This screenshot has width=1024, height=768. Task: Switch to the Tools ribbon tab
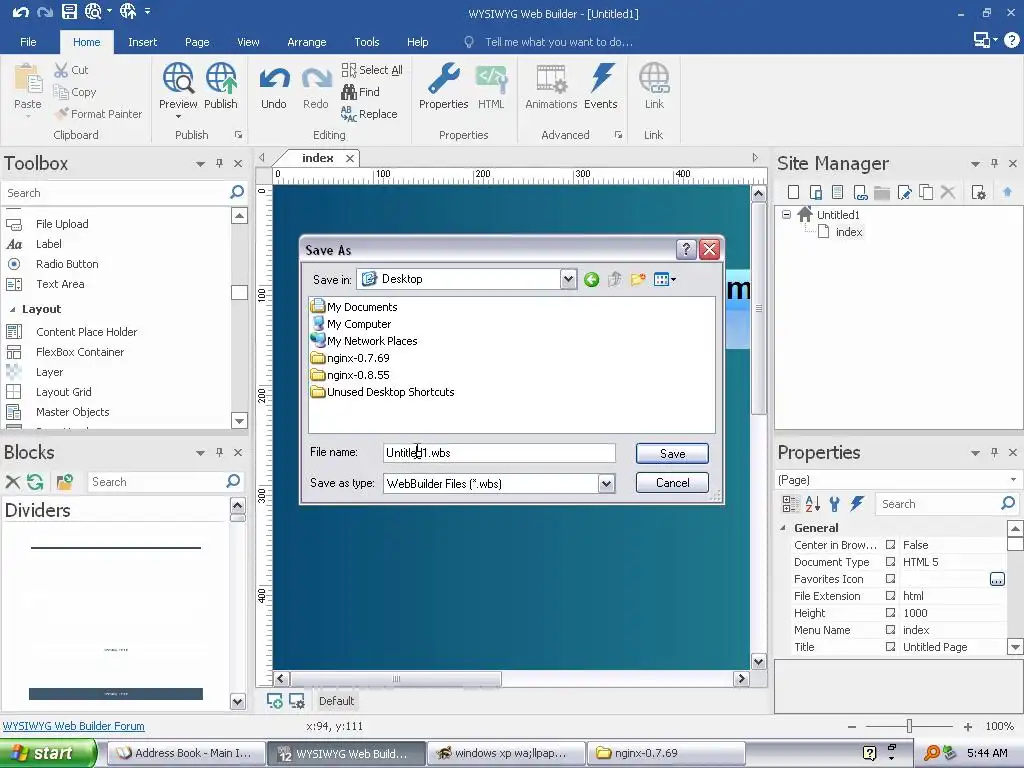point(366,42)
